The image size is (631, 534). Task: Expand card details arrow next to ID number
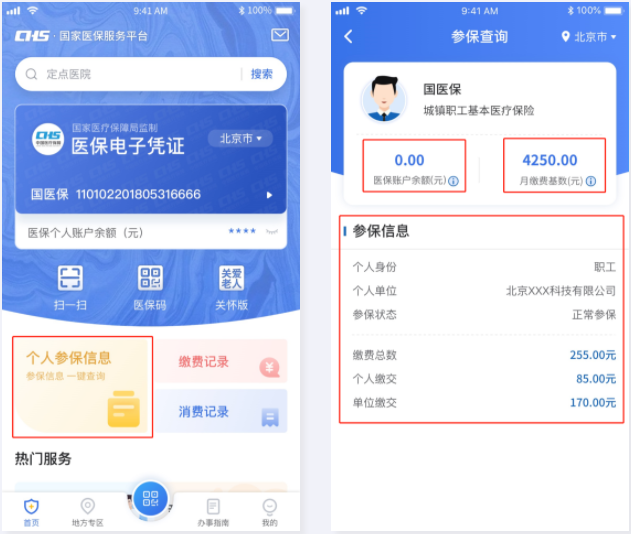coord(269,195)
